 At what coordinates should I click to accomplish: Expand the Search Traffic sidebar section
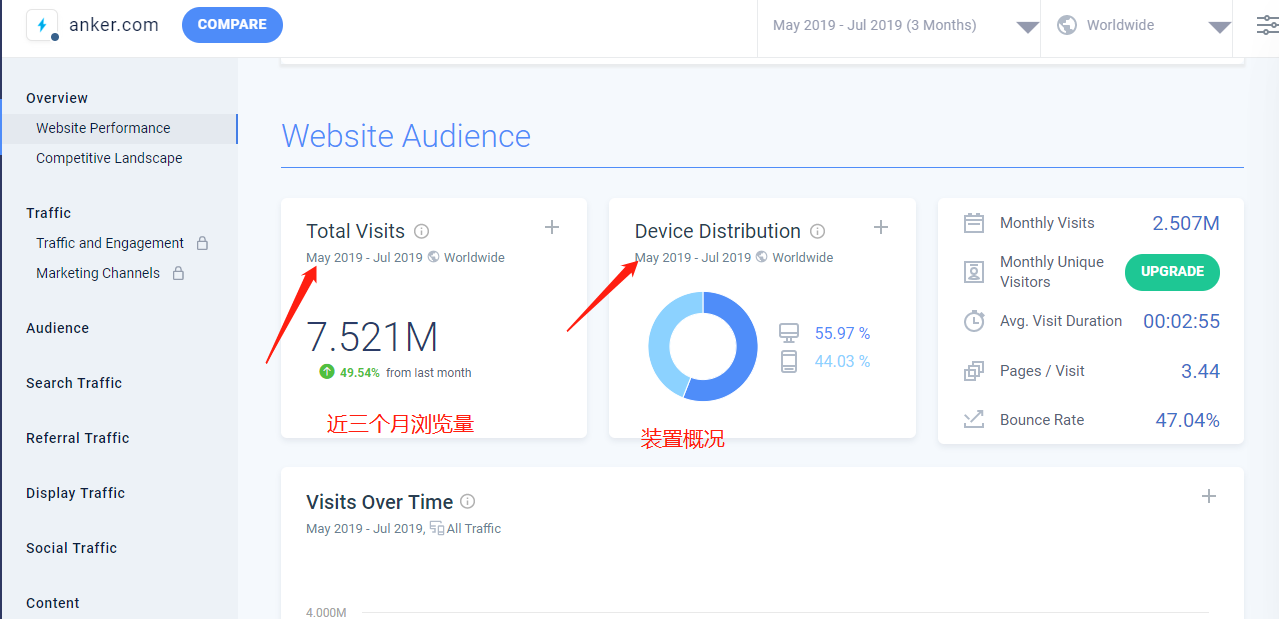pos(74,383)
